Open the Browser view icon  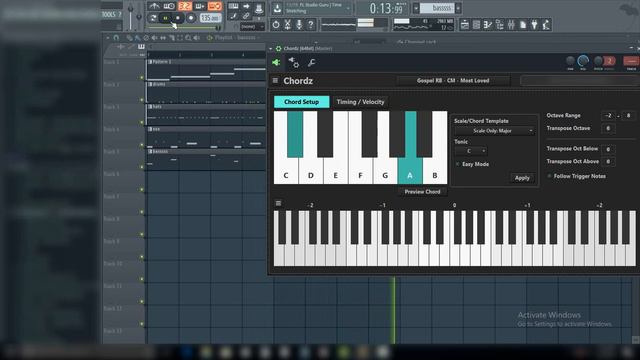click(x=500, y=25)
